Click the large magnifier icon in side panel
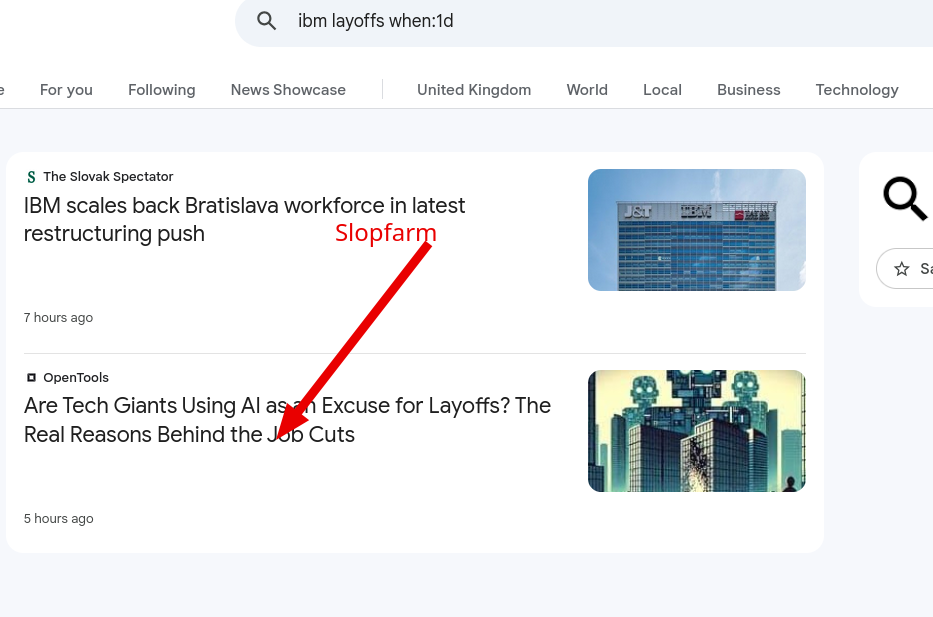The image size is (933, 617). 905,199
